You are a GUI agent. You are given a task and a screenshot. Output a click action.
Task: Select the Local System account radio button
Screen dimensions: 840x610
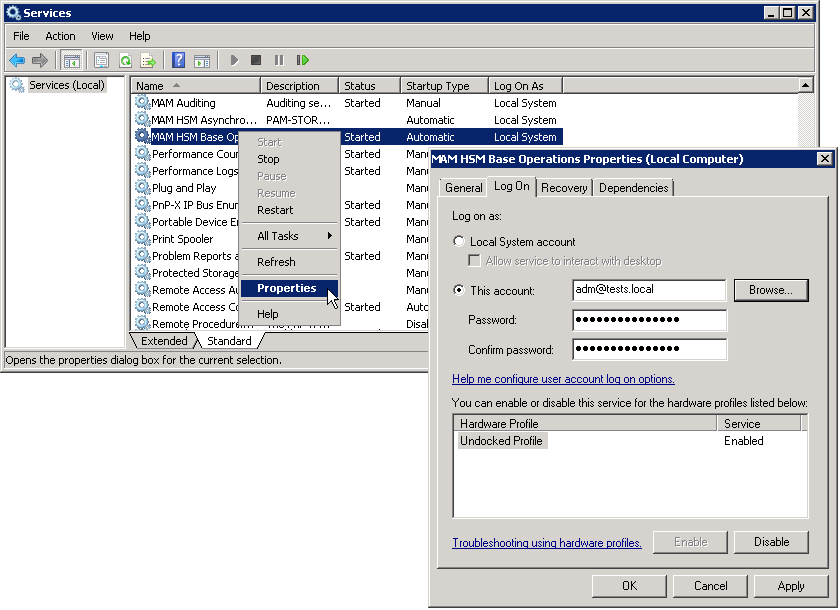pyautogui.click(x=459, y=242)
